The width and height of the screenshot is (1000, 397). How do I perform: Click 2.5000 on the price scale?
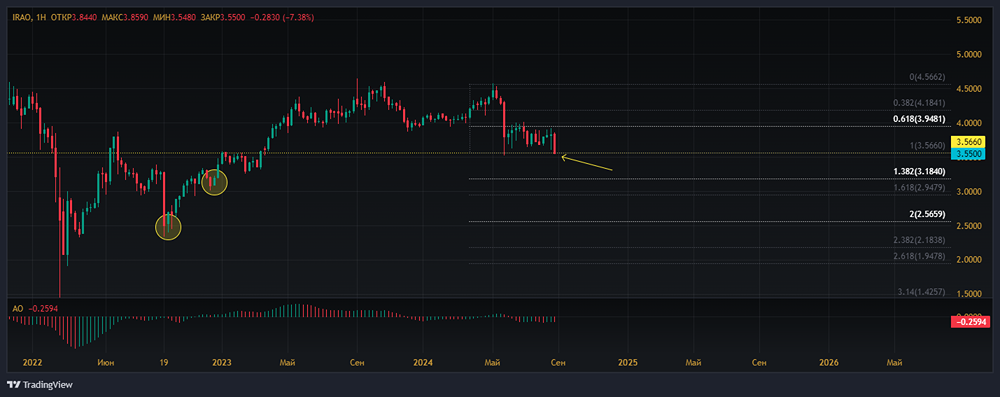(969, 226)
